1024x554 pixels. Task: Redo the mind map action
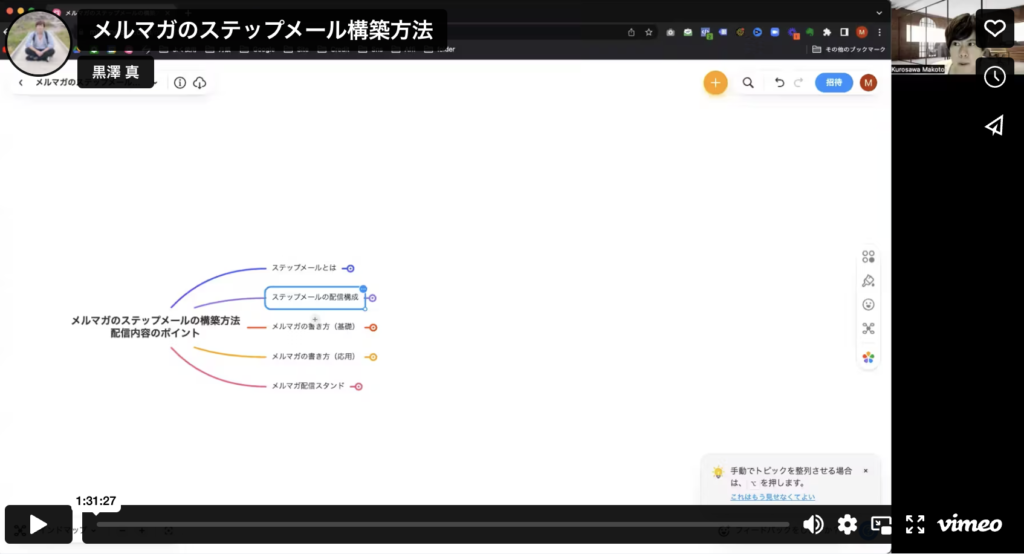[799, 82]
